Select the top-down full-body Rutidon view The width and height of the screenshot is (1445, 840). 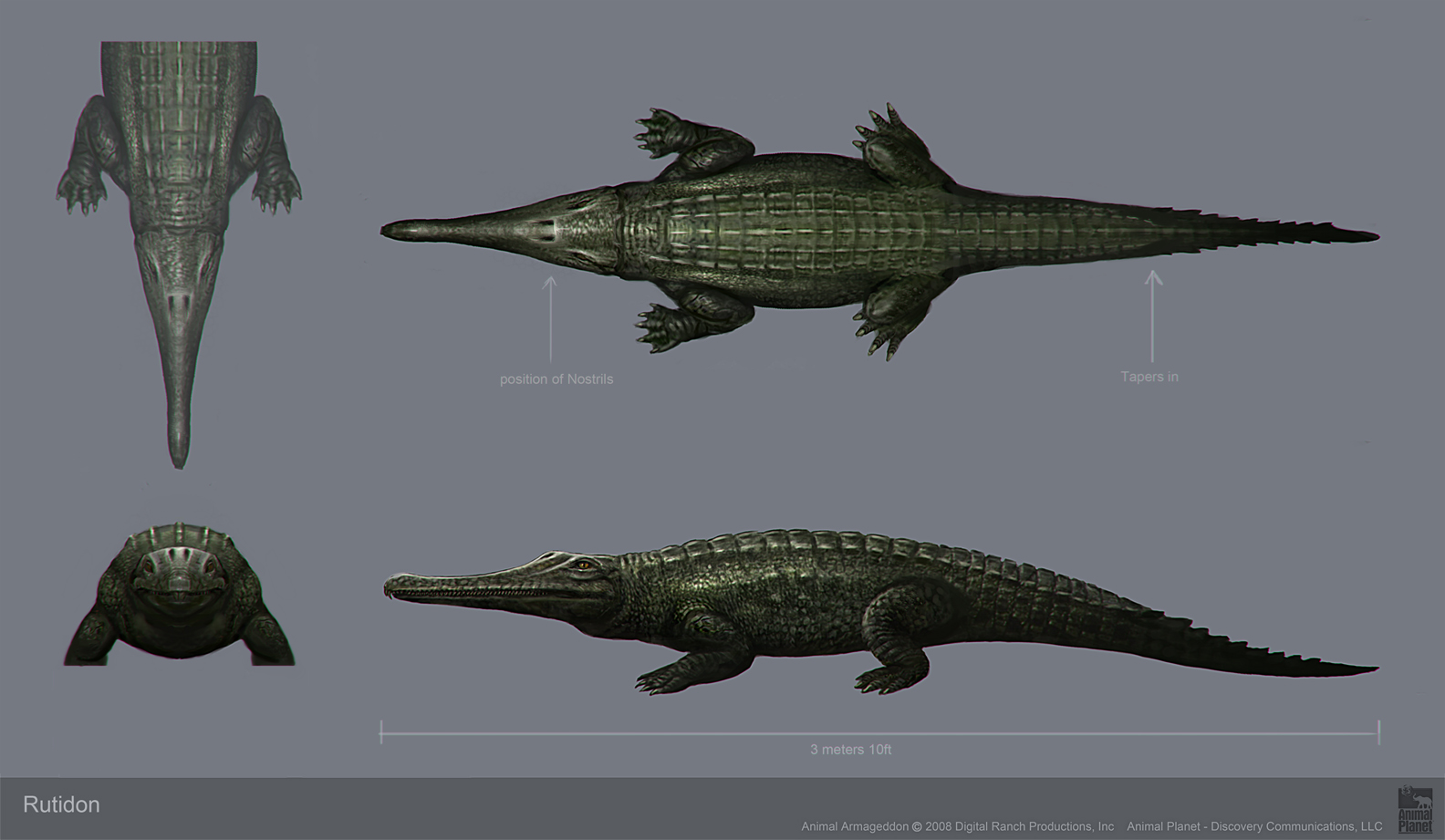click(x=879, y=232)
